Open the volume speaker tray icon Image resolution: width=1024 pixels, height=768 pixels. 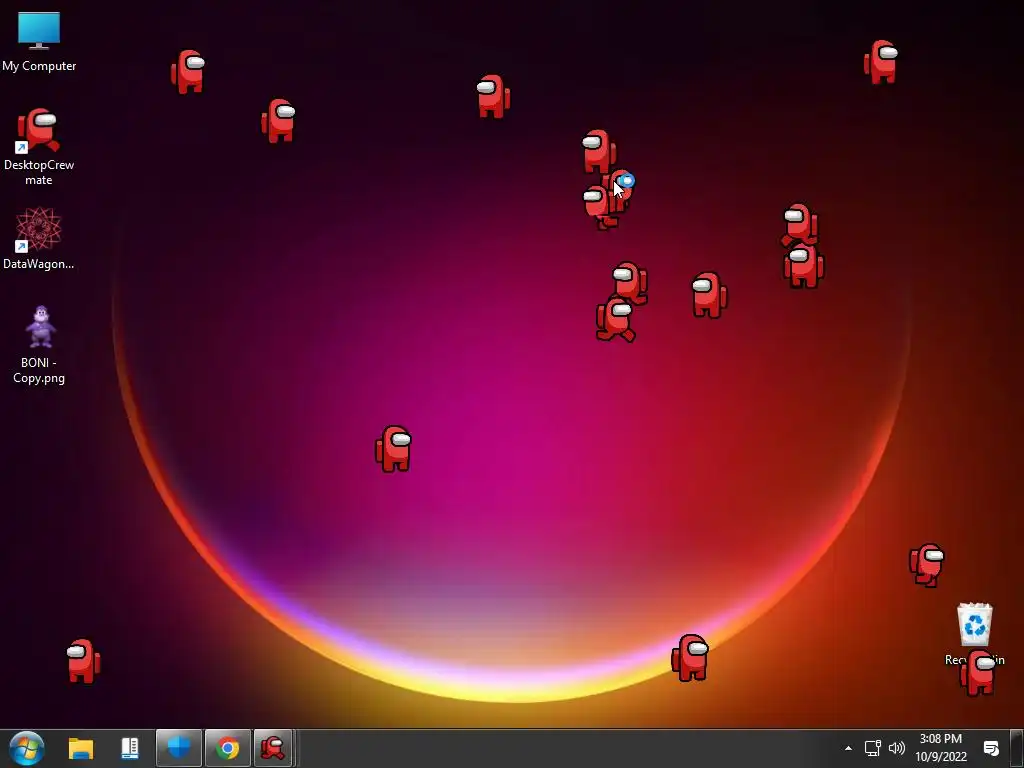coord(897,748)
